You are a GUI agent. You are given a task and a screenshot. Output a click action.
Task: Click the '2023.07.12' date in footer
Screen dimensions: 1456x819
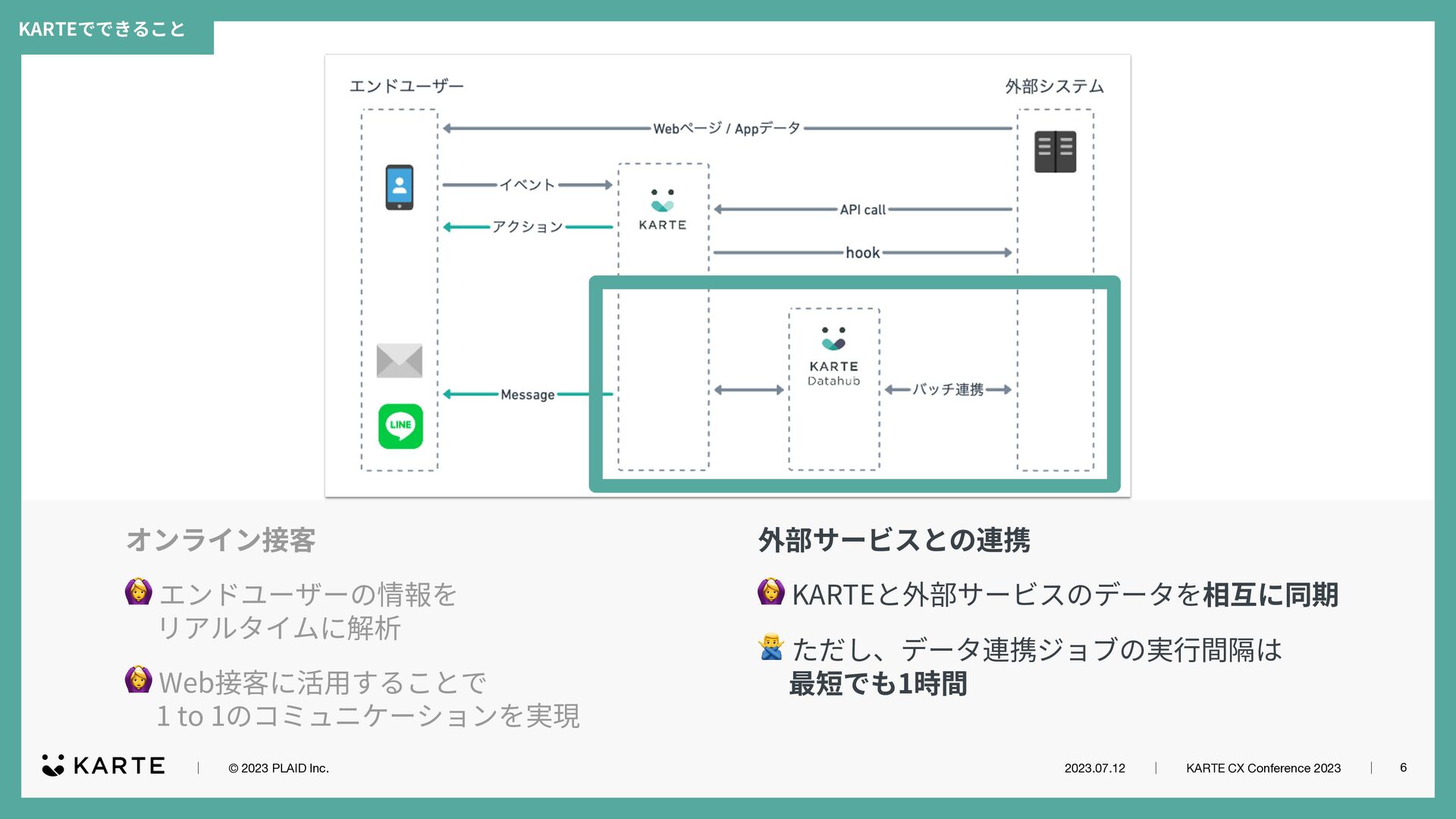point(1094,768)
